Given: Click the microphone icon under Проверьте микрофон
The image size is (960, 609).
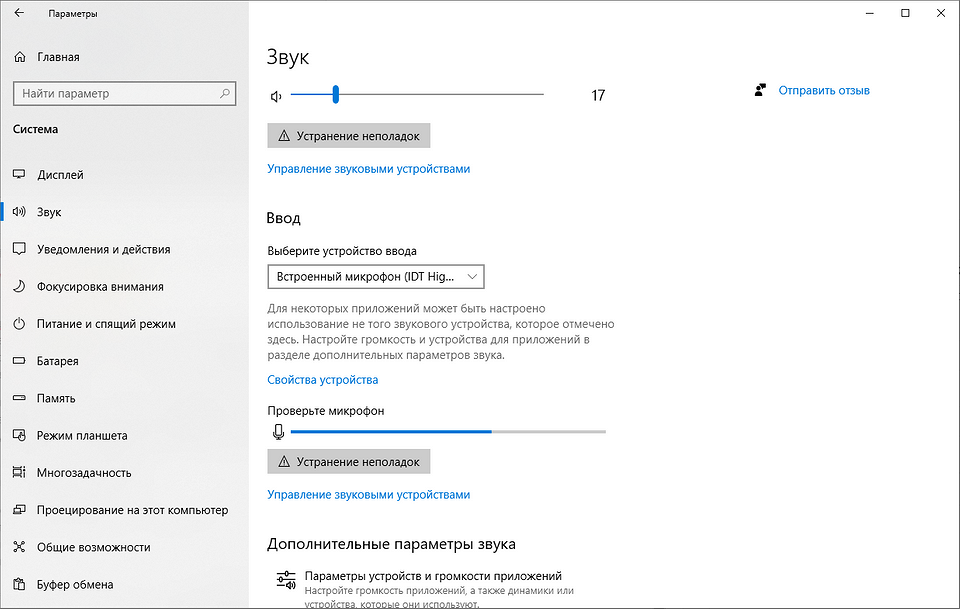Looking at the screenshot, I should point(279,431).
